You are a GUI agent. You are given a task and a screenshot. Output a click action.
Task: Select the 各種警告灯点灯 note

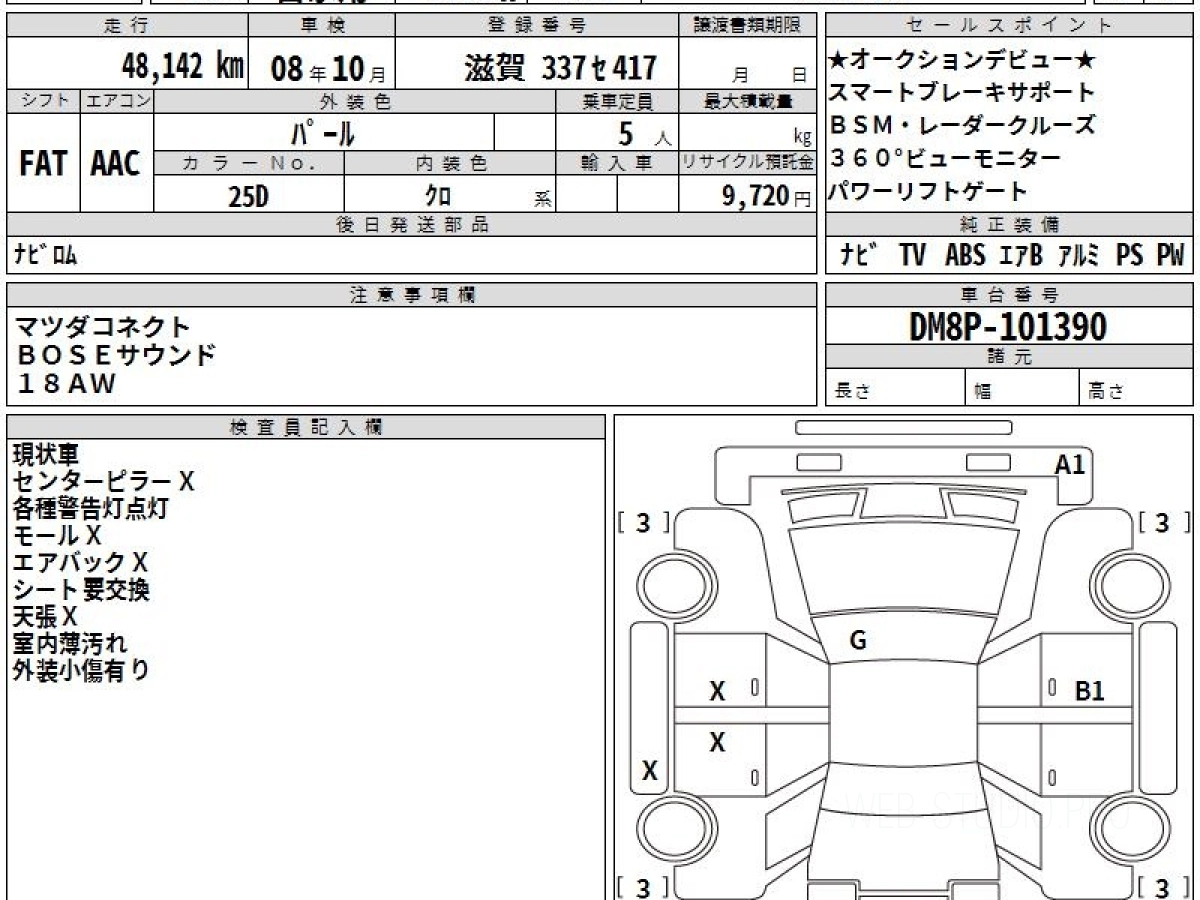pyautogui.click(x=91, y=509)
